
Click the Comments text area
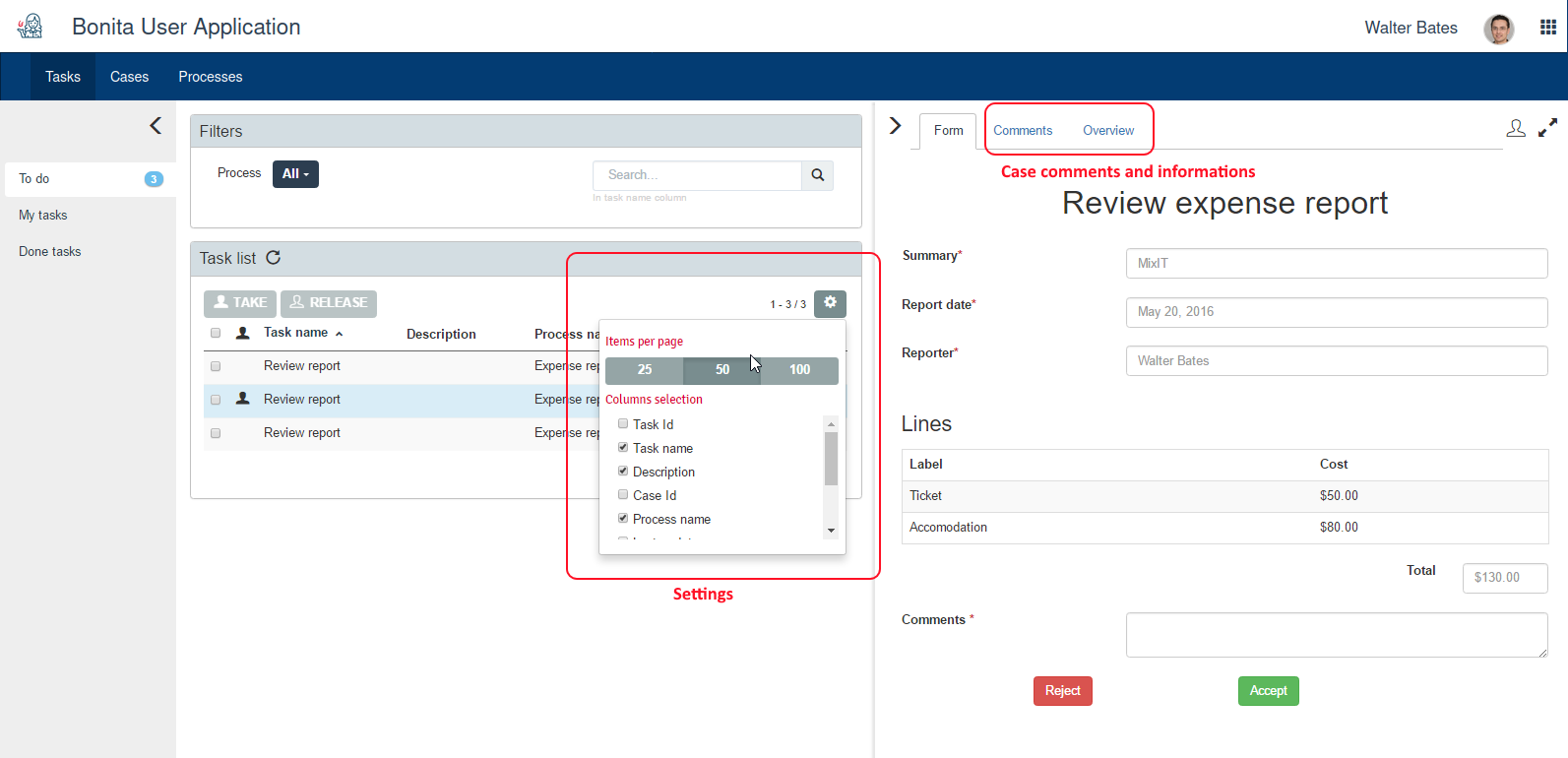(1336, 635)
